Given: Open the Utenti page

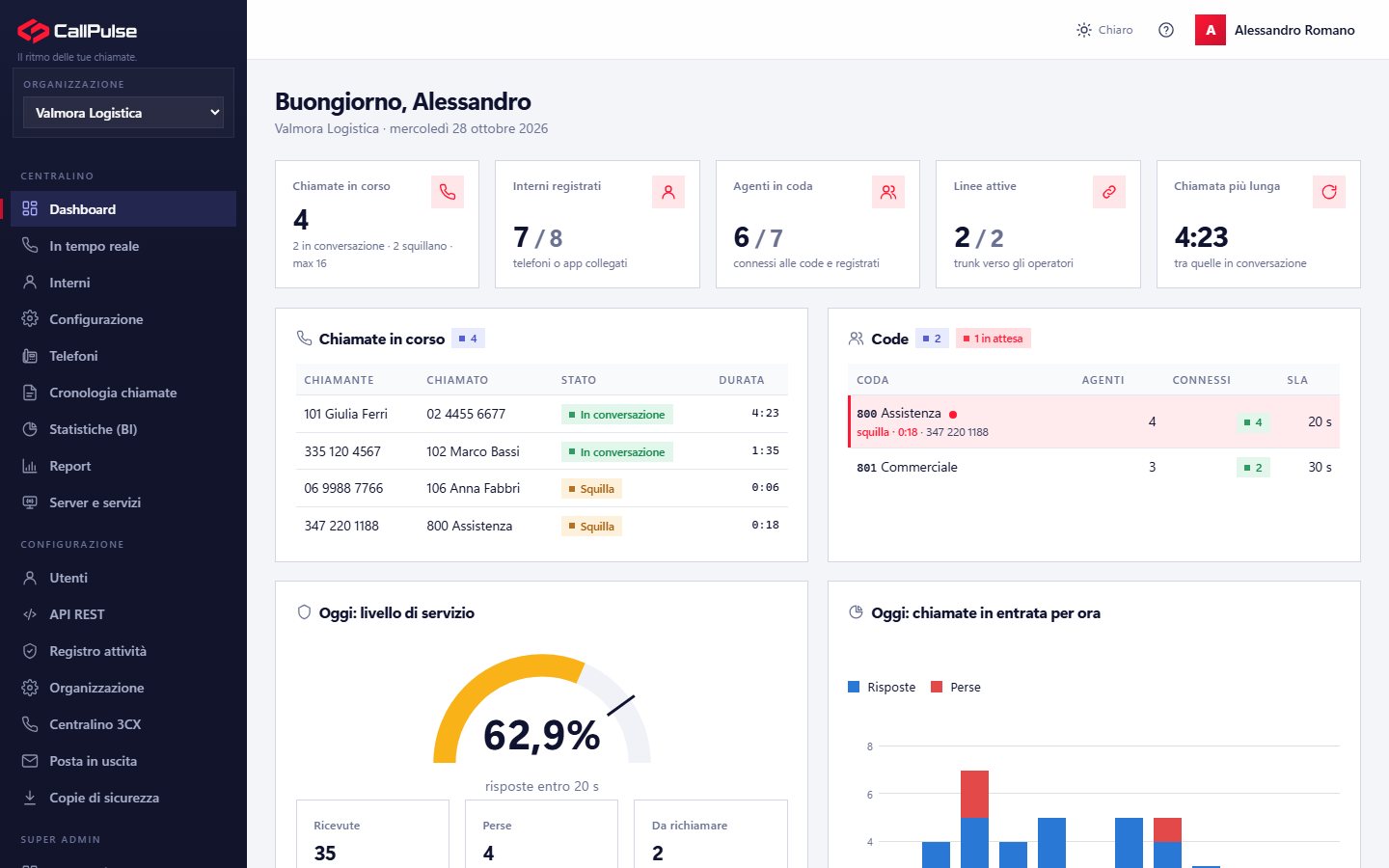Looking at the screenshot, I should click(123, 578).
